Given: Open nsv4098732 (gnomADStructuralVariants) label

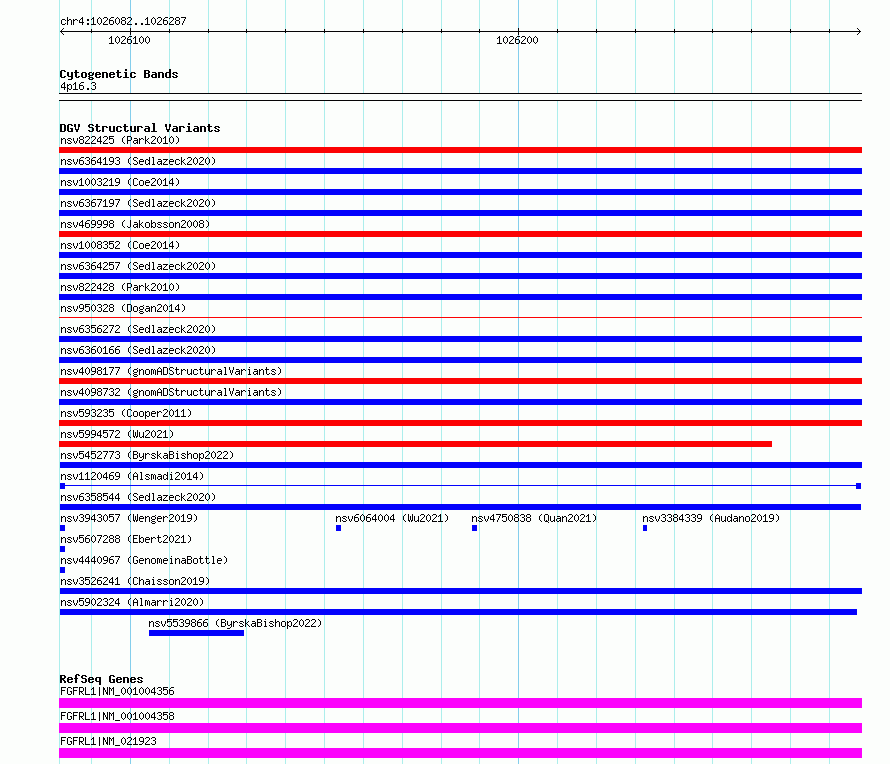Looking at the screenshot, I should coord(171,392).
